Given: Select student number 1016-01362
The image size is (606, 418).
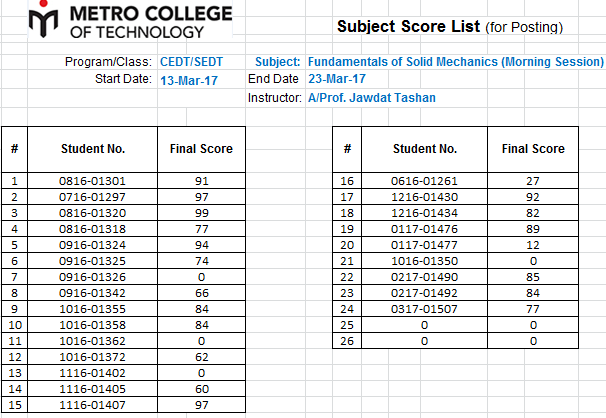Looking at the screenshot, I should point(92,341).
